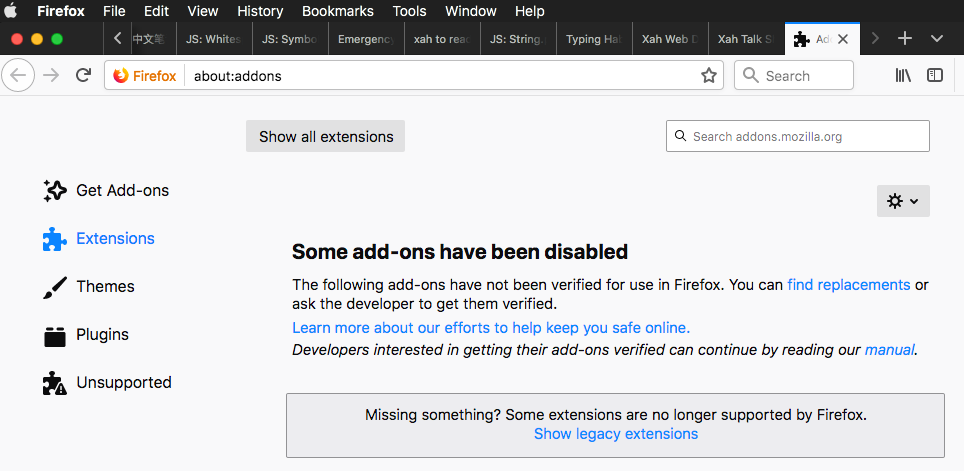Open the manual link

890,350
